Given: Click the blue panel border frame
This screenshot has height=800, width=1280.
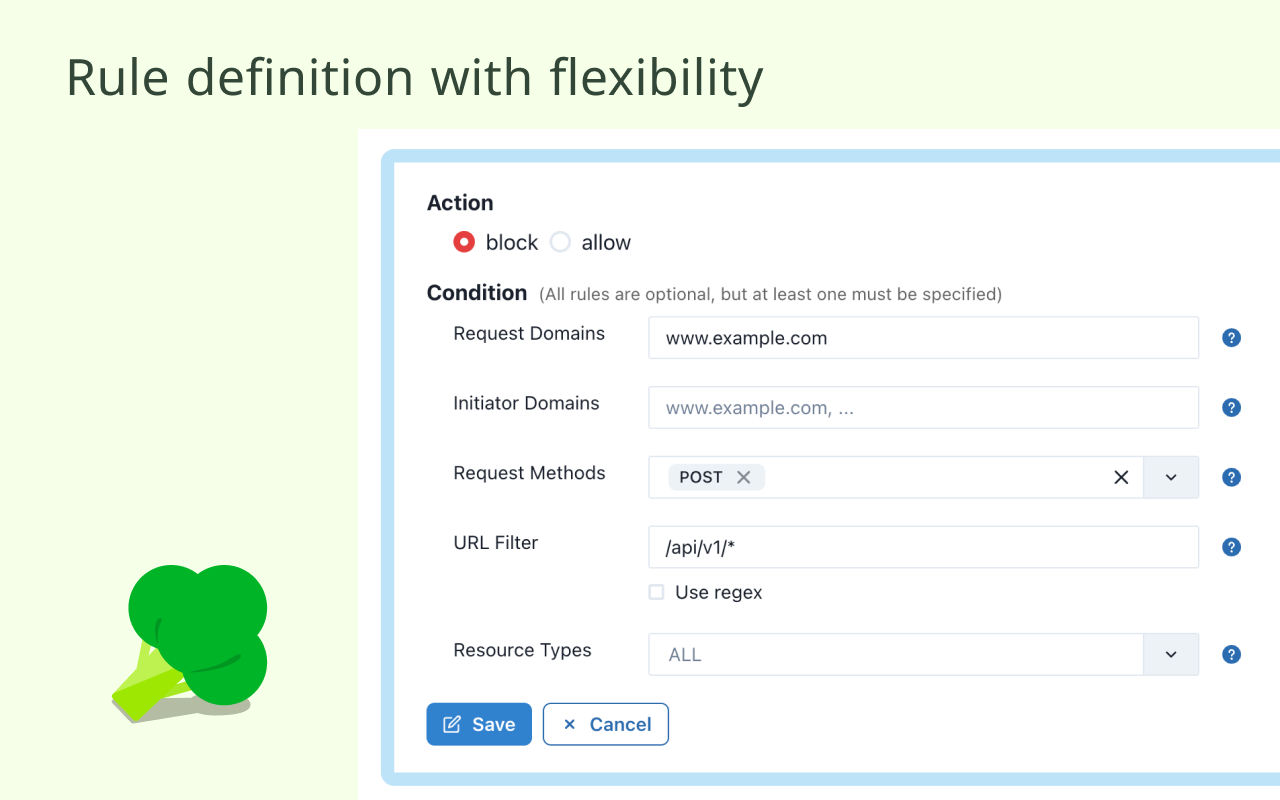Looking at the screenshot, I should [x=390, y=450].
